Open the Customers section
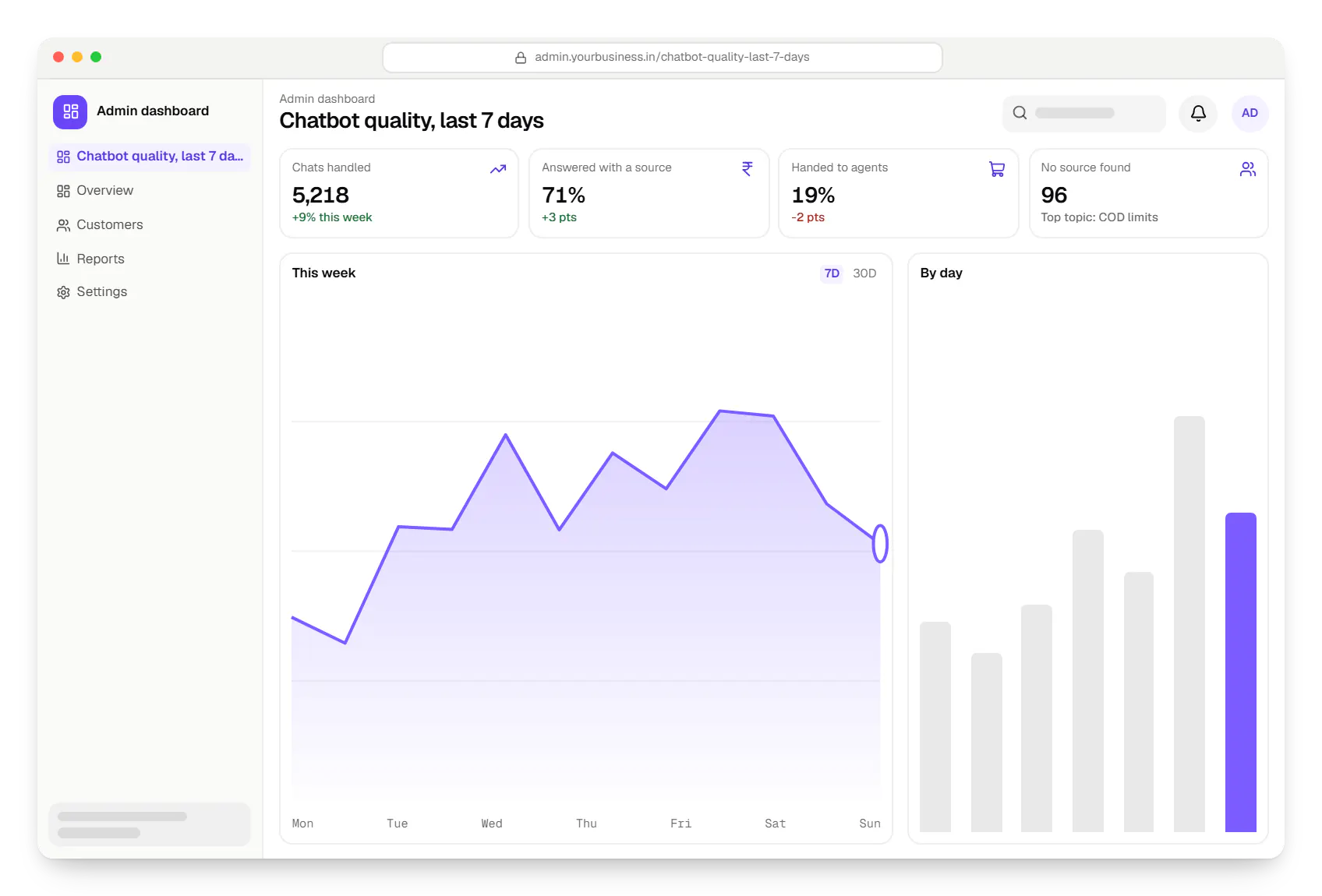The height and width of the screenshot is (896, 1322). (x=150, y=225)
